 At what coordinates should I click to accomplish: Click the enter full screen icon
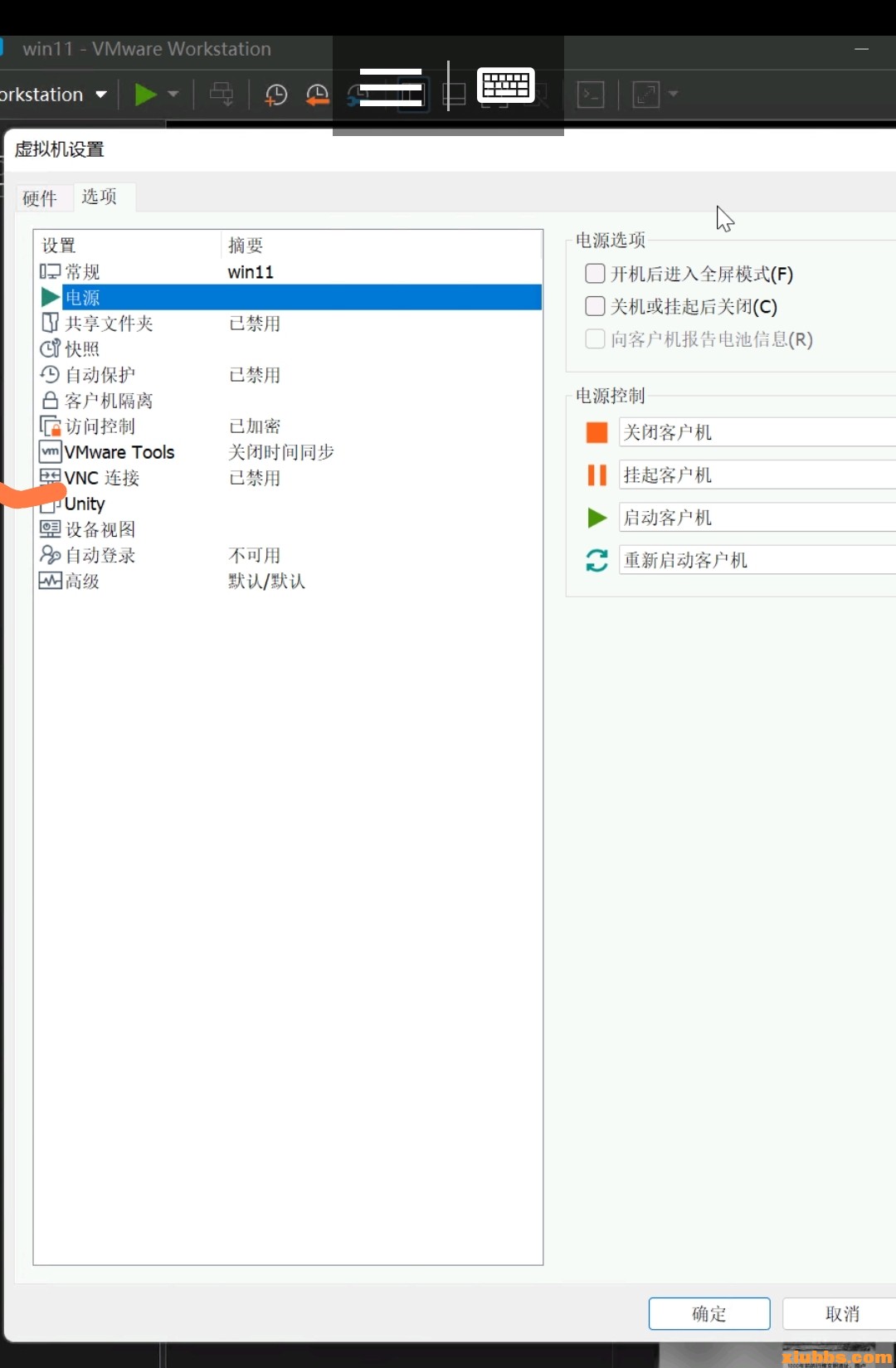[646, 95]
